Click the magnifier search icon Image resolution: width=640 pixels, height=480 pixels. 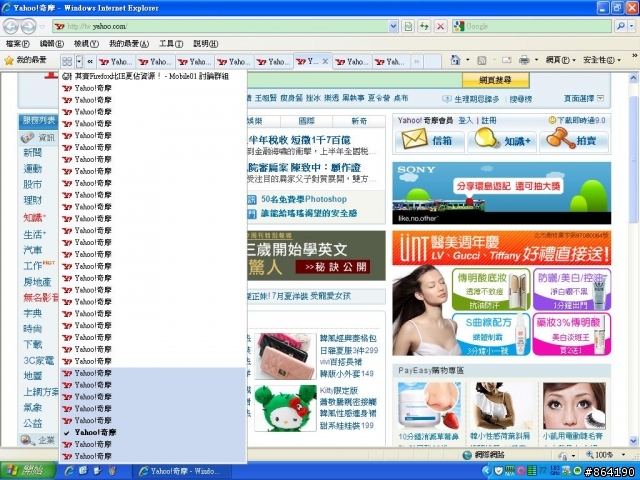pyautogui.click(x=620, y=27)
